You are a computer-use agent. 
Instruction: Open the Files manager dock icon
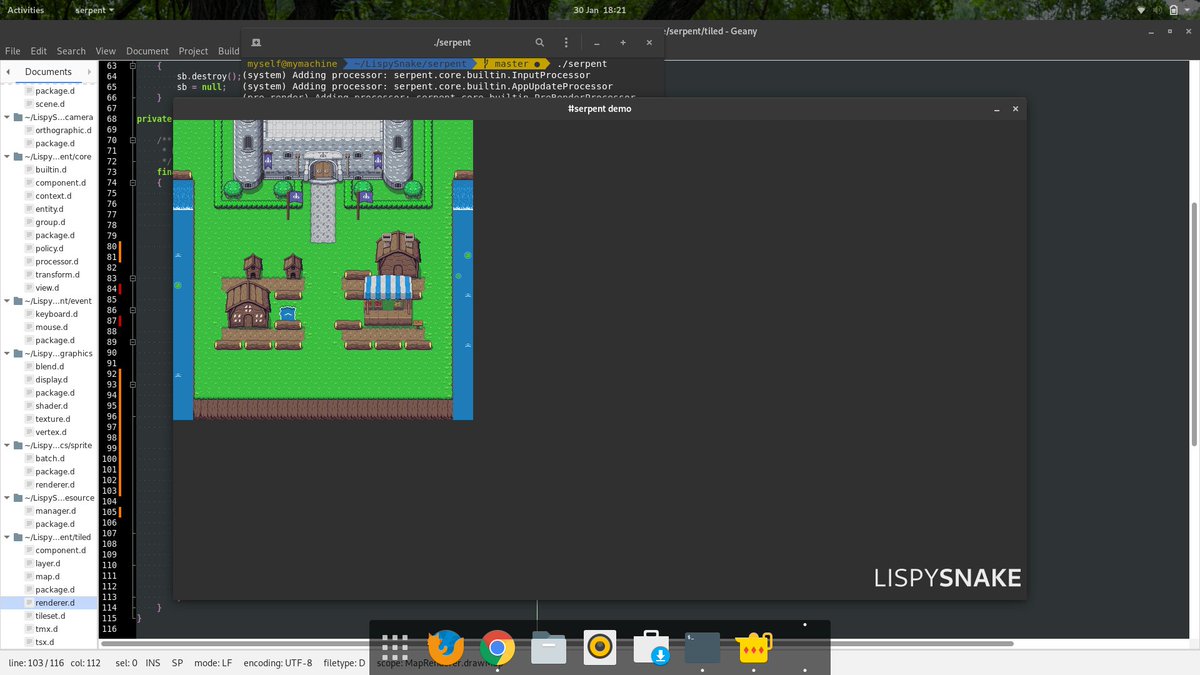[549, 648]
